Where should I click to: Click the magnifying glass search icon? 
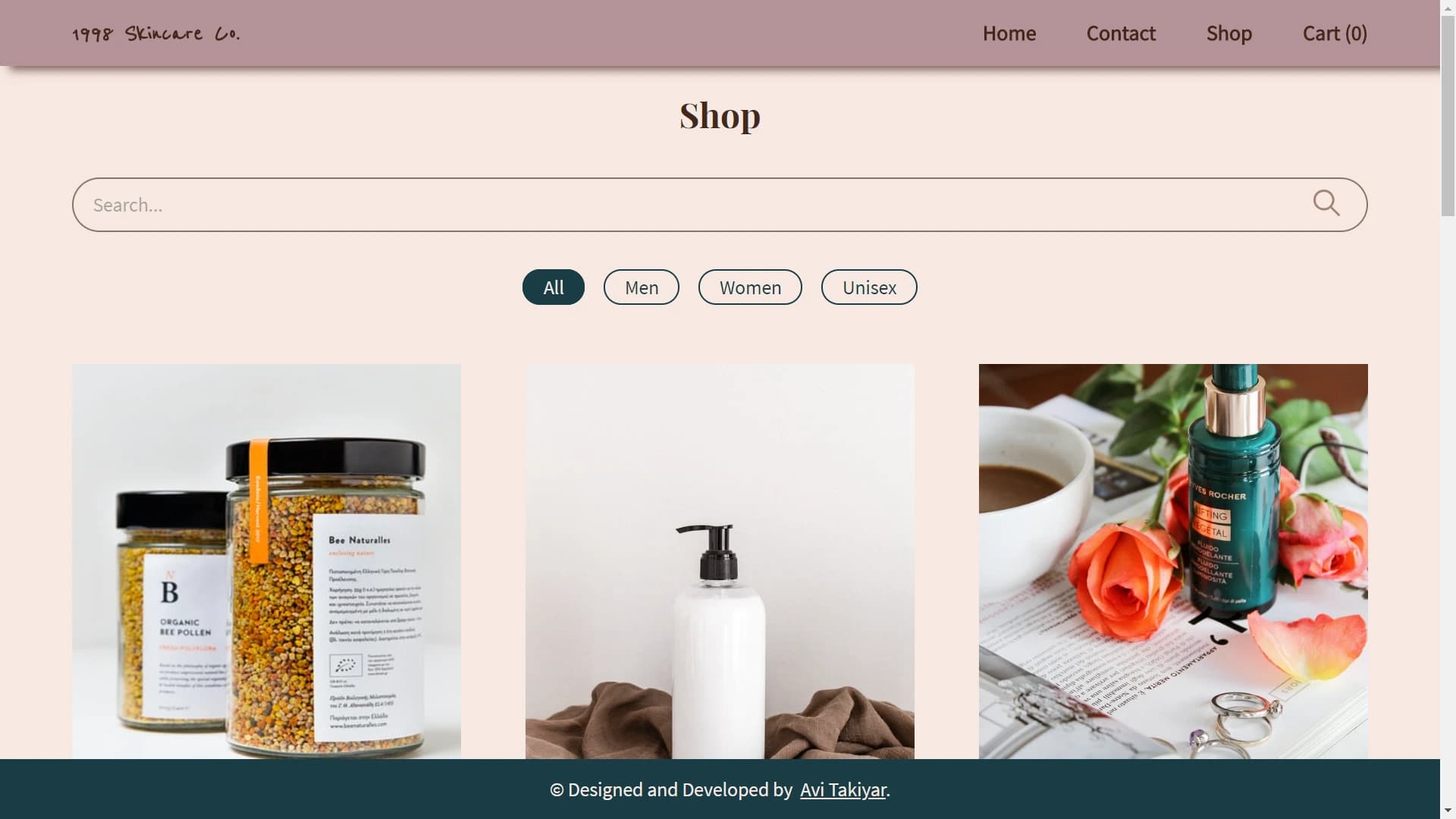click(1326, 203)
